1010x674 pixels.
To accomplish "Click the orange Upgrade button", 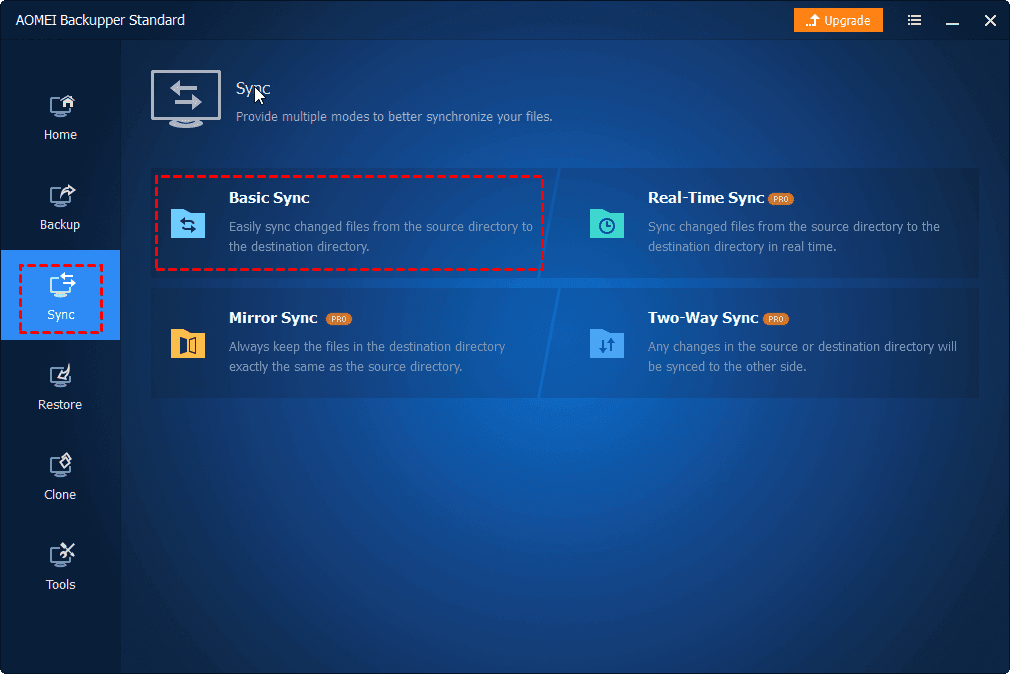I will [838, 21].
